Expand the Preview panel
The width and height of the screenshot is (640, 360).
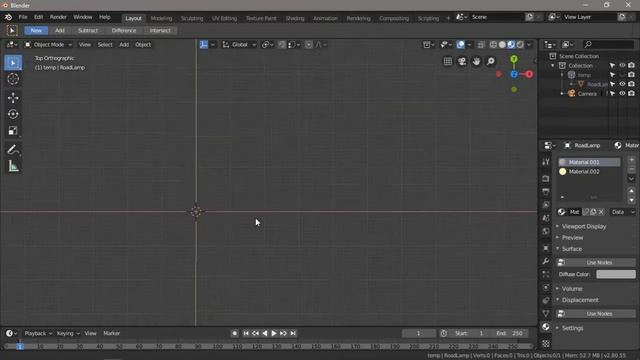point(572,238)
